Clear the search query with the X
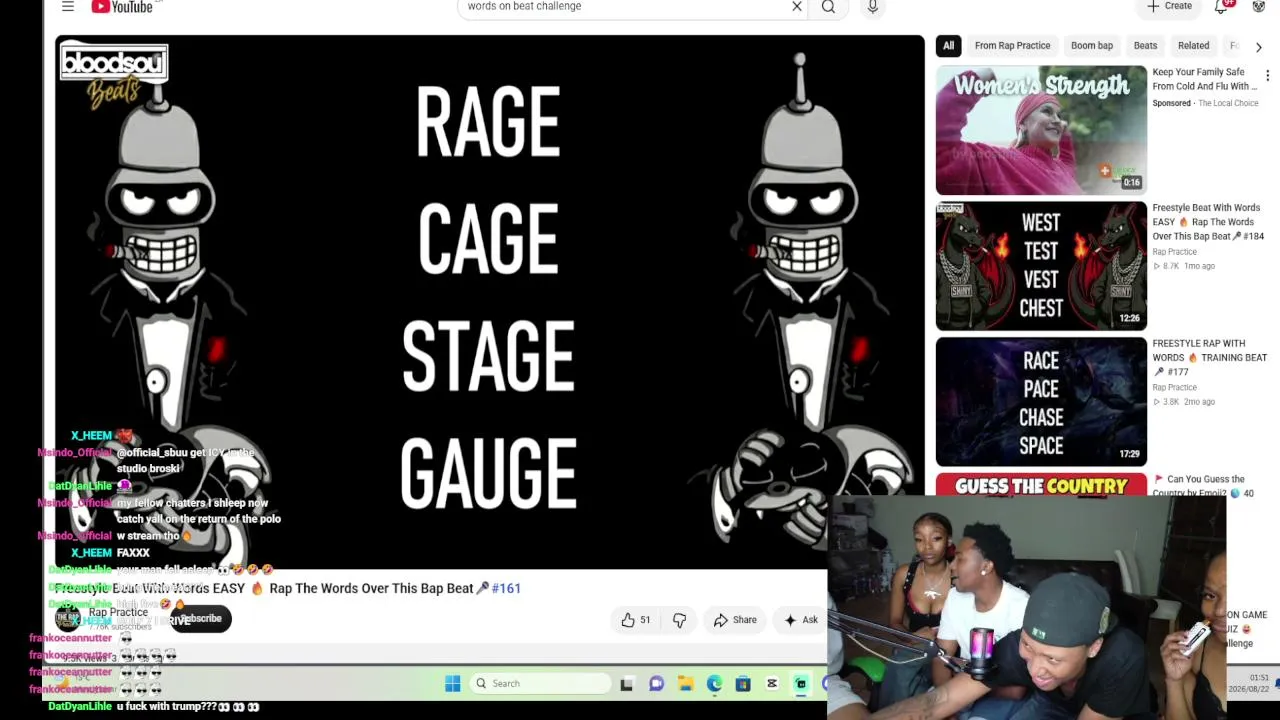Viewport: 1280px width, 720px height. click(797, 7)
